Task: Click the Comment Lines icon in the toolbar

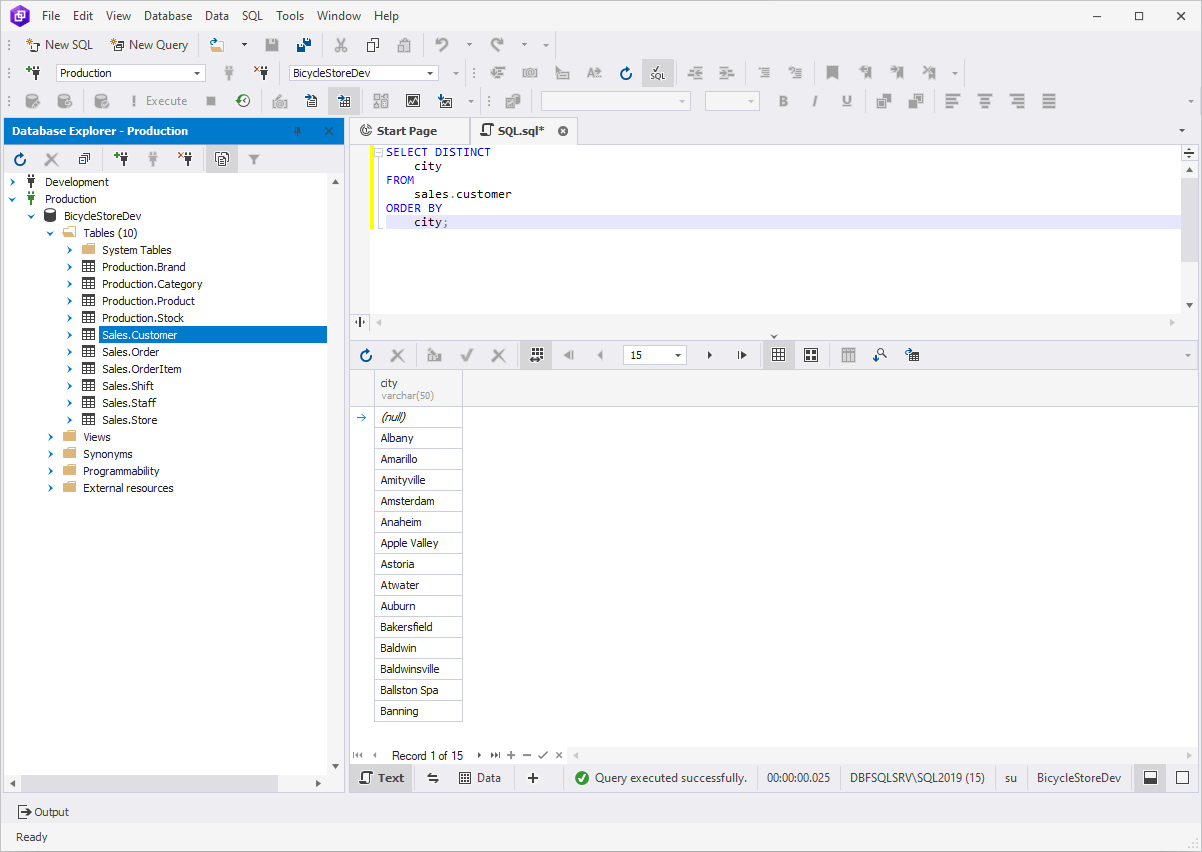Action: (x=763, y=72)
